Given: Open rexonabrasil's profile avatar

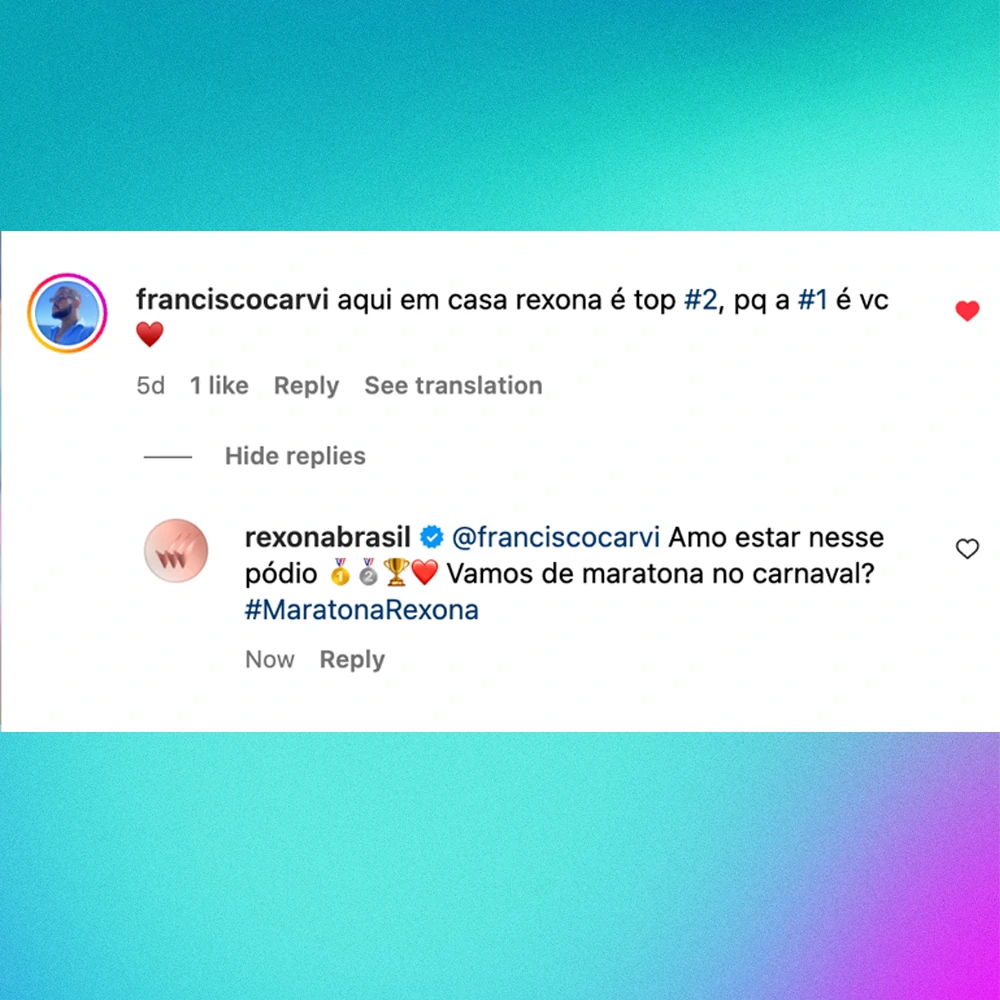Looking at the screenshot, I should [176, 550].
